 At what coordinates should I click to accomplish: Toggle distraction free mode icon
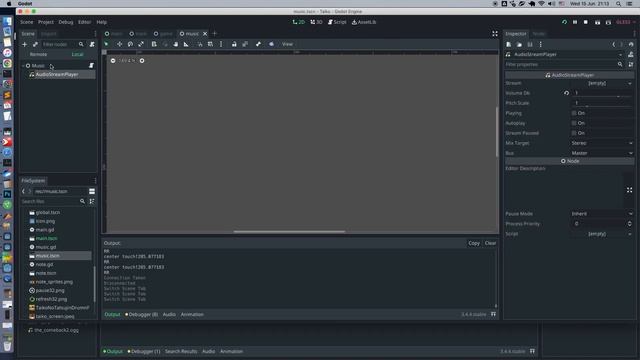pyautogui.click(x=495, y=34)
